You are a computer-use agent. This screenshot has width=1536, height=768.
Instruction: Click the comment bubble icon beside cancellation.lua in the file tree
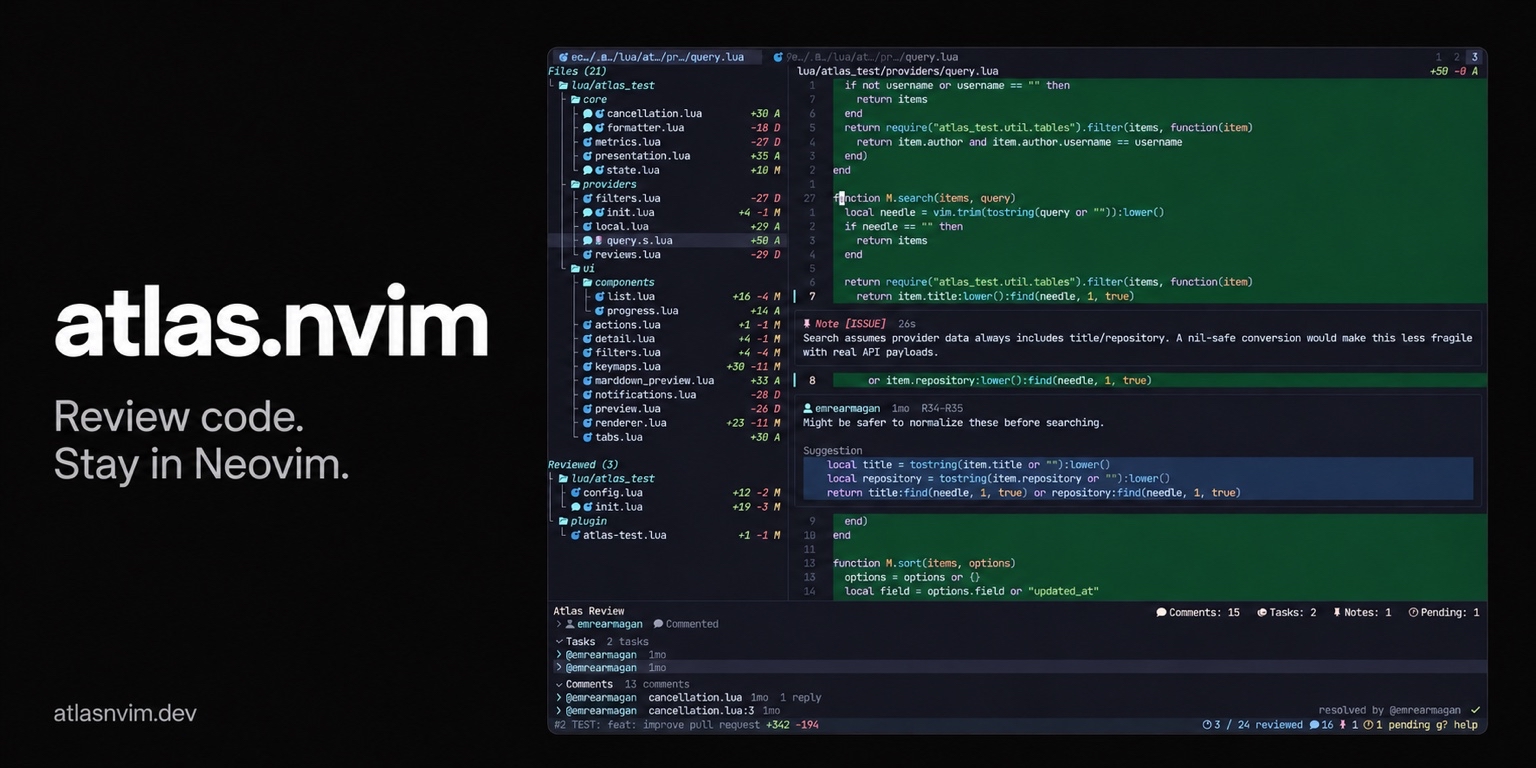click(x=588, y=114)
